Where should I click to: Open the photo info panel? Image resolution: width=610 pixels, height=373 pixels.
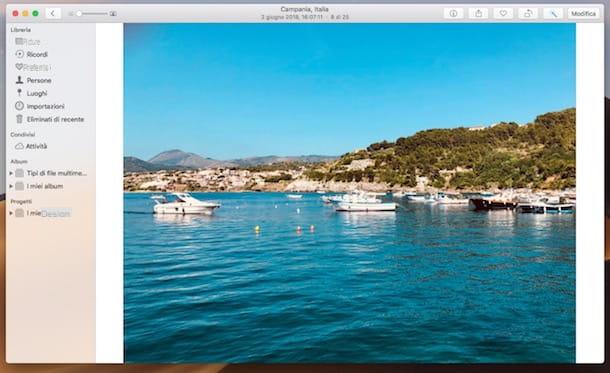453,14
